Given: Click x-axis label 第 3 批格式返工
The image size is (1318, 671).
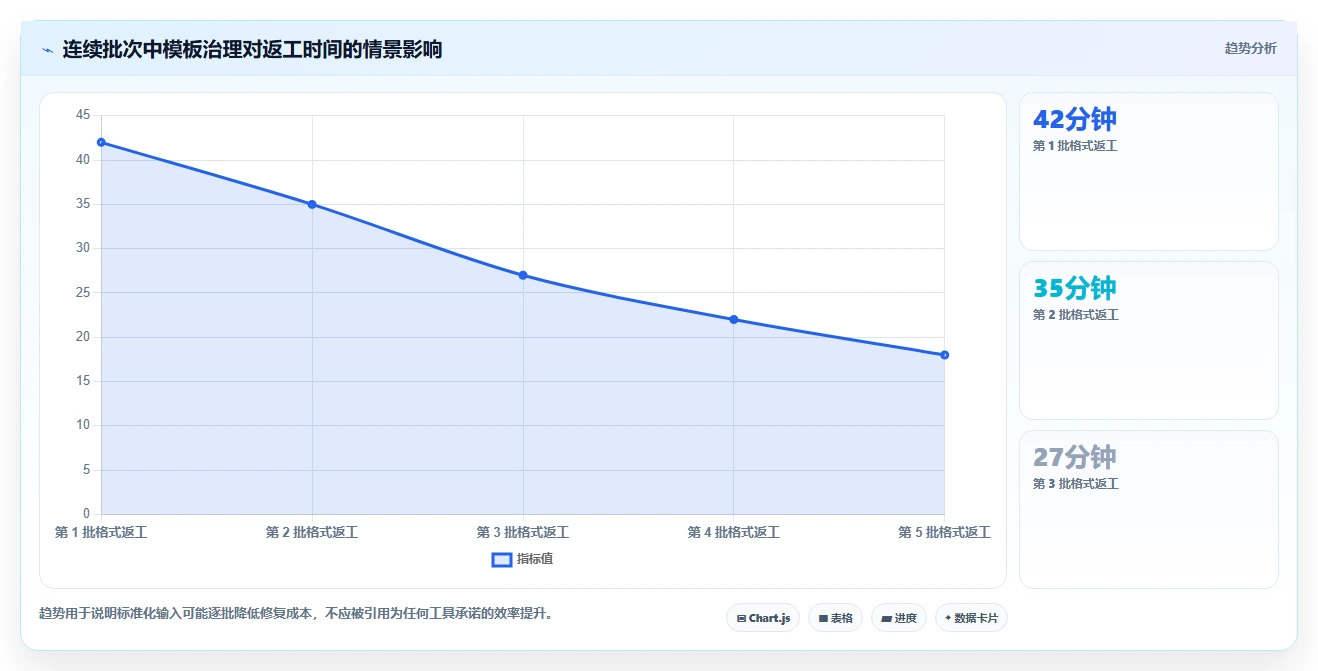Looking at the screenshot, I should (x=523, y=533).
